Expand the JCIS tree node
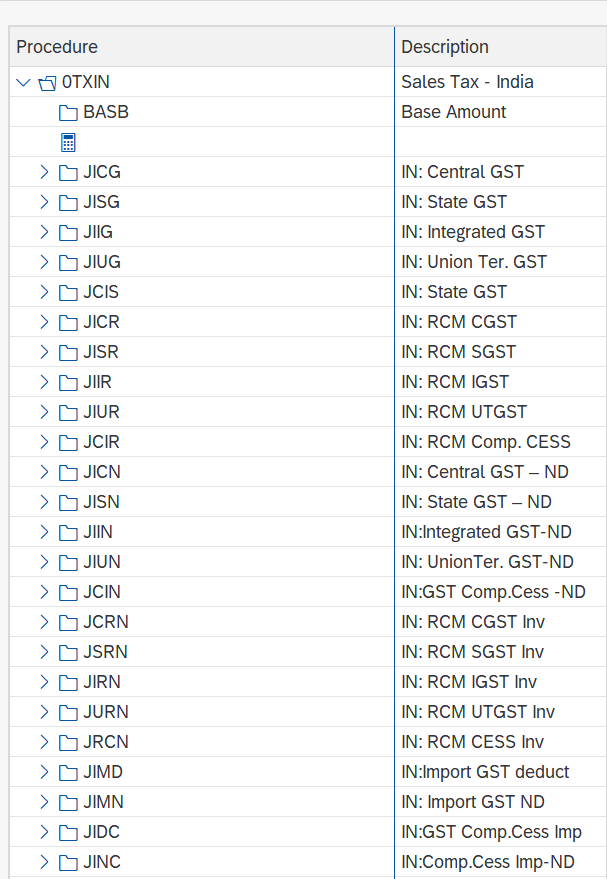Viewport: 607px width, 879px height. 45,292
